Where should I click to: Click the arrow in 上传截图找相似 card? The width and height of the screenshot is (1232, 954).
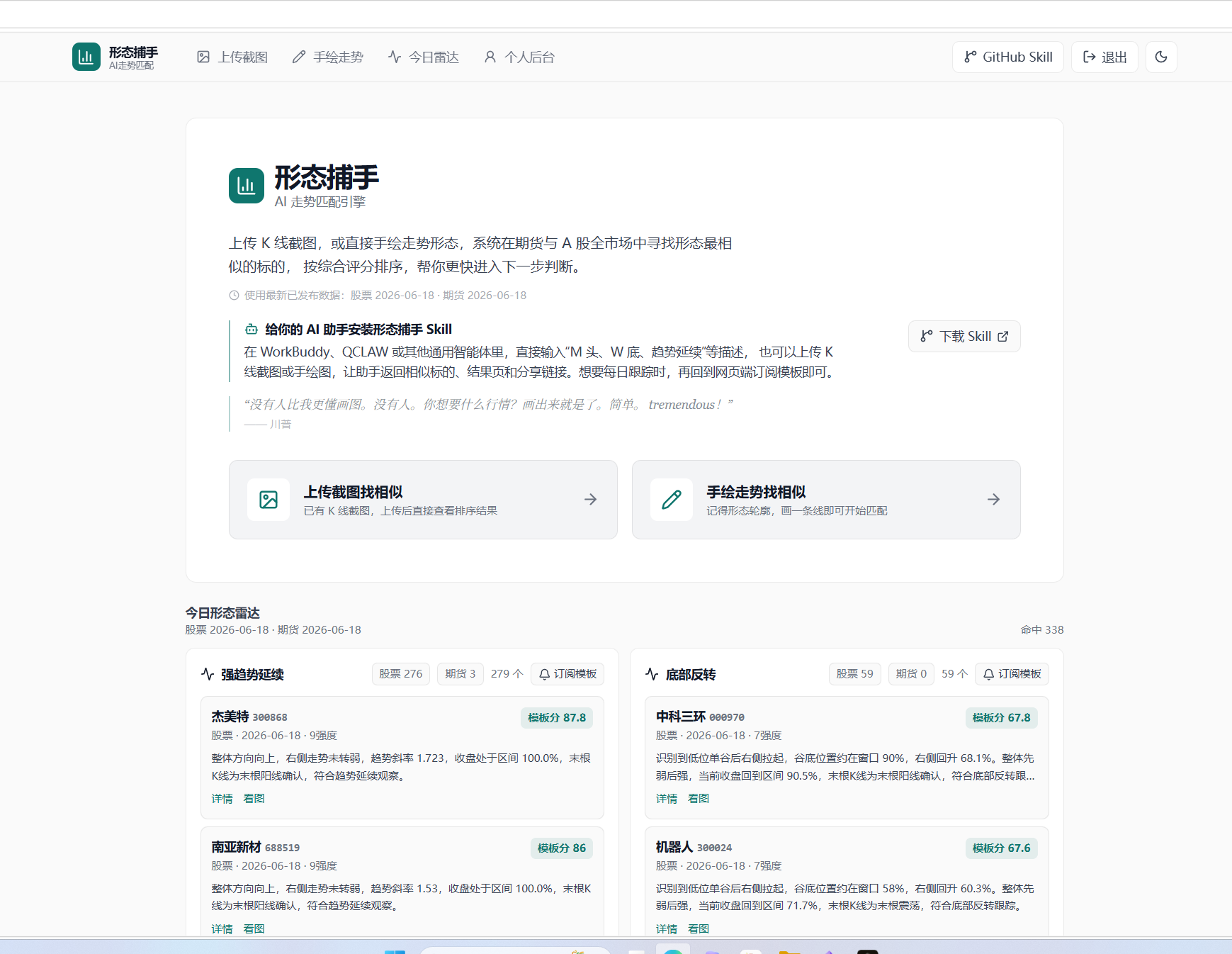(x=590, y=500)
